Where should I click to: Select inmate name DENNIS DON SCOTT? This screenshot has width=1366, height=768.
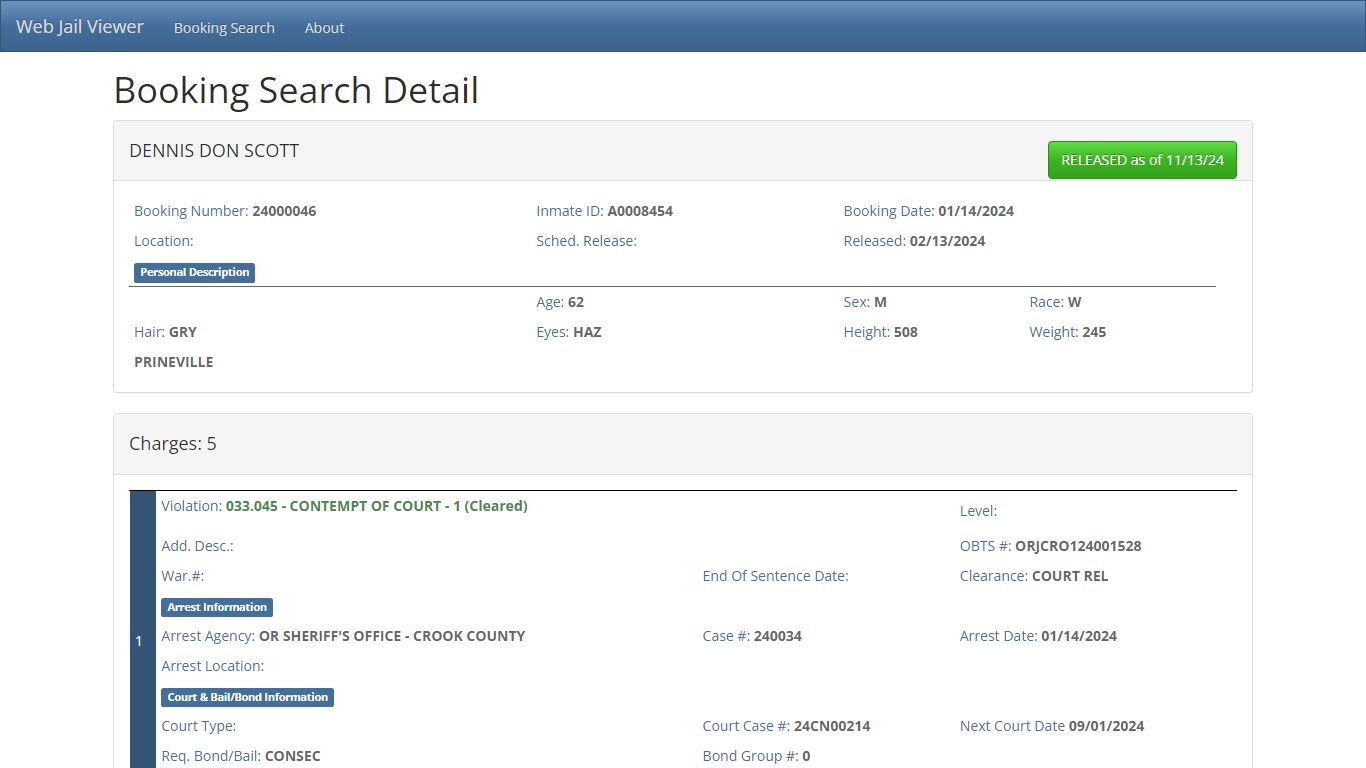(214, 151)
